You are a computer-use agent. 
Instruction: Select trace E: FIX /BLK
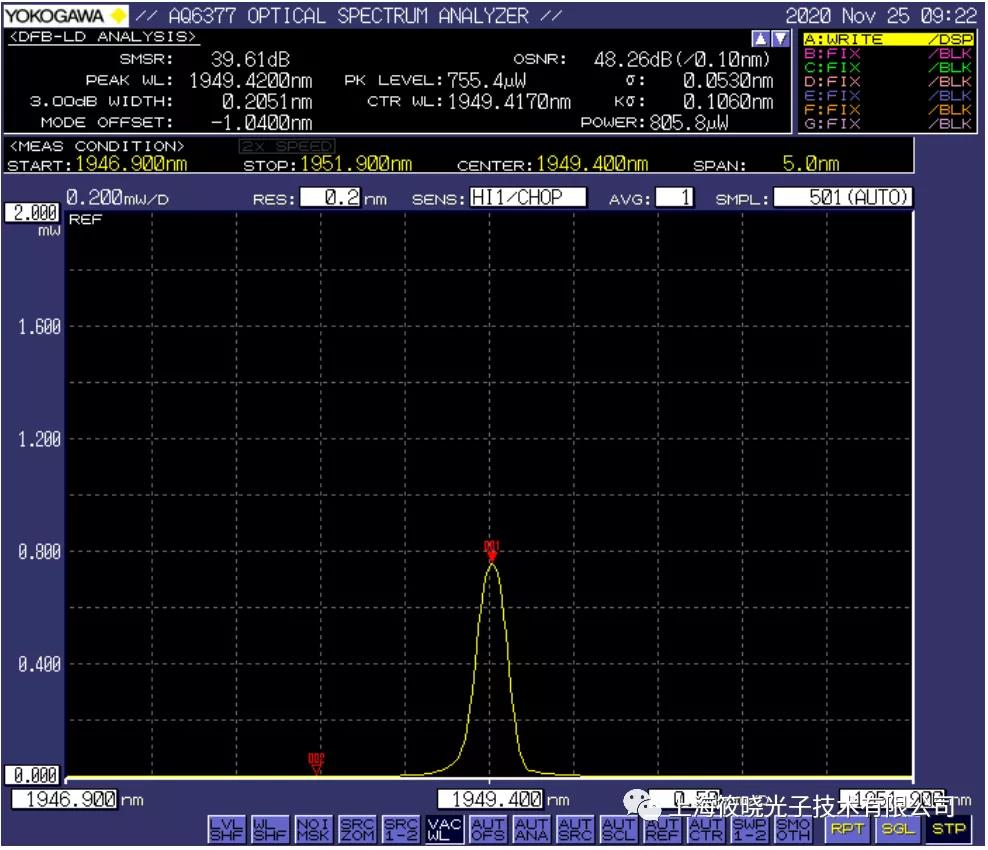click(x=888, y=95)
